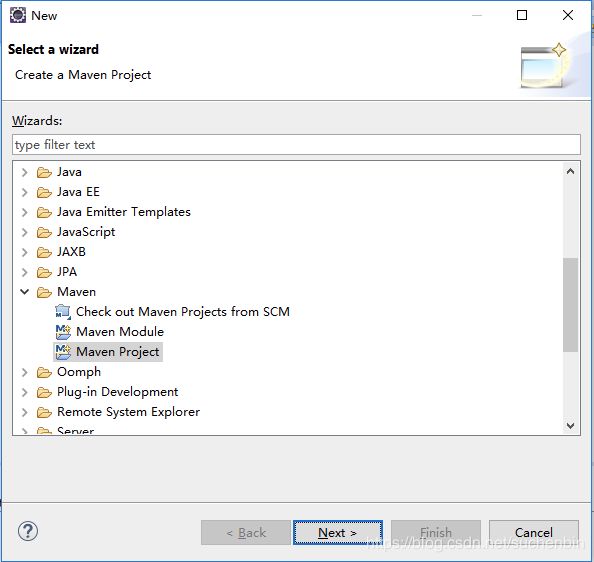Select Java Emitter Templates entry
The width and height of the screenshot is (594, 562).
(x=123, y=212)
